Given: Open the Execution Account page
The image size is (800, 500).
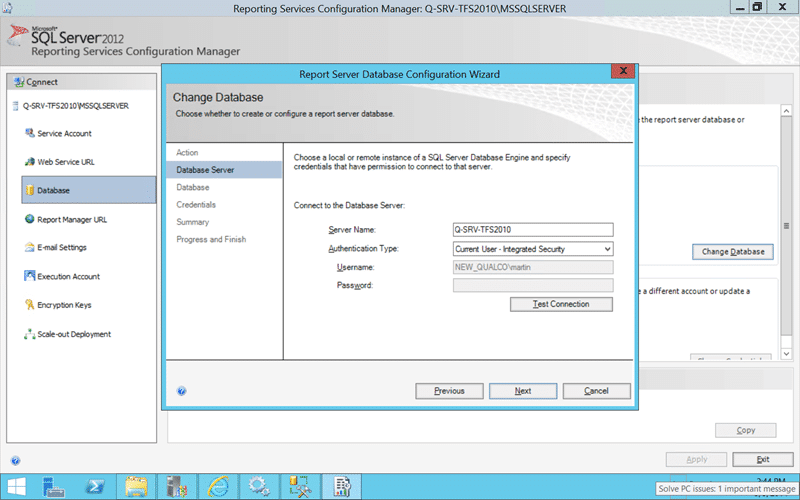Looking at the screenshot, I should tap(68, 277).
